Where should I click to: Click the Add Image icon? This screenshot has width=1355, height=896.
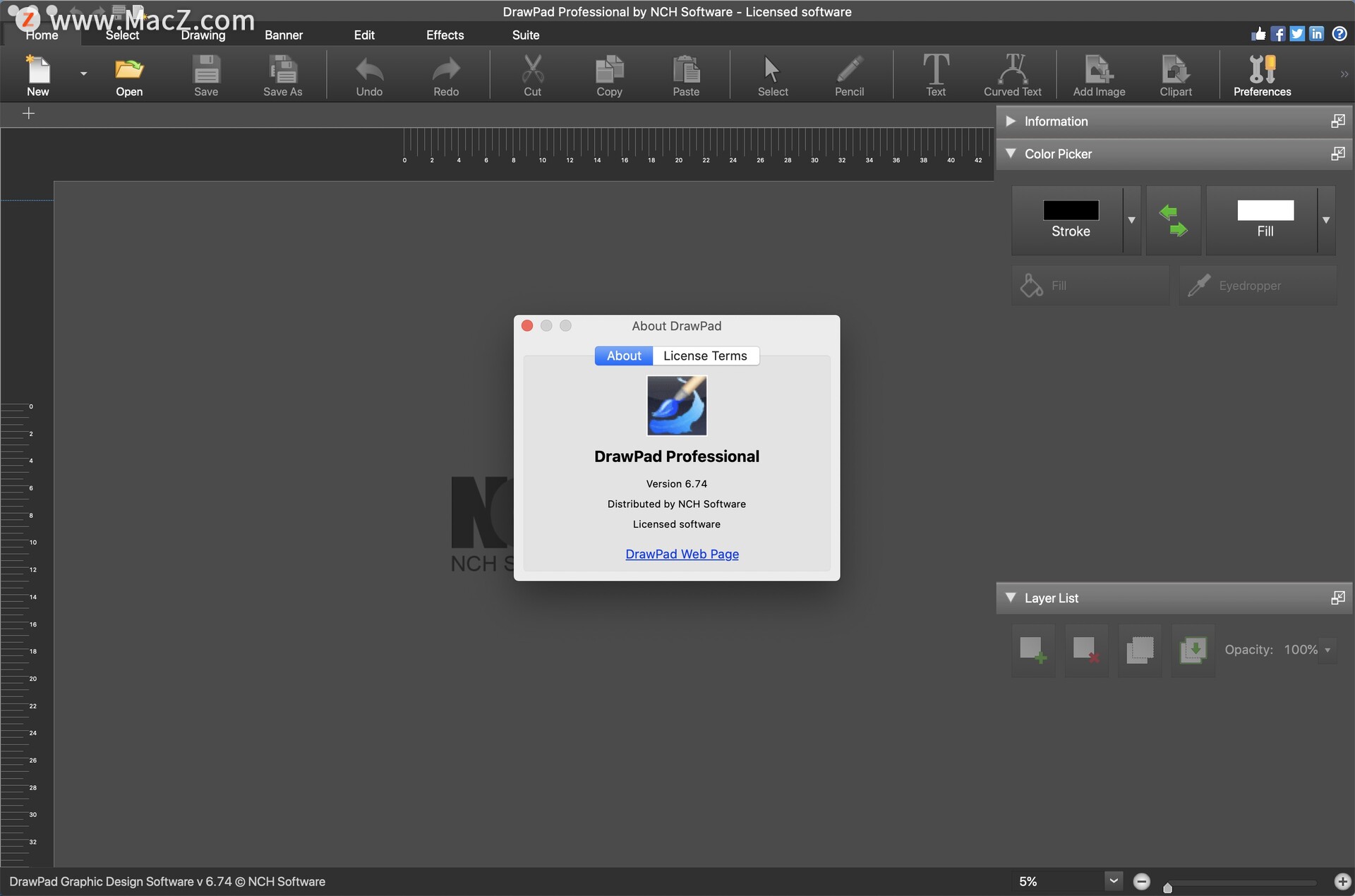click(x=1099, y=69)
